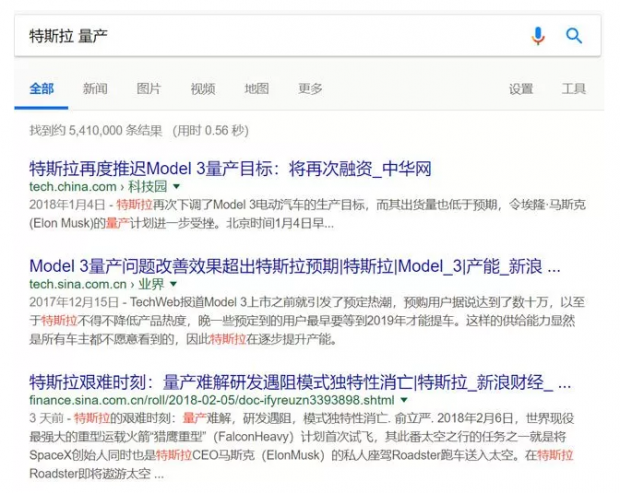The image size is (620, 493).
Task: Click the 找到约 5,410,000 条结果 stats text
Action: pos(96,130)
